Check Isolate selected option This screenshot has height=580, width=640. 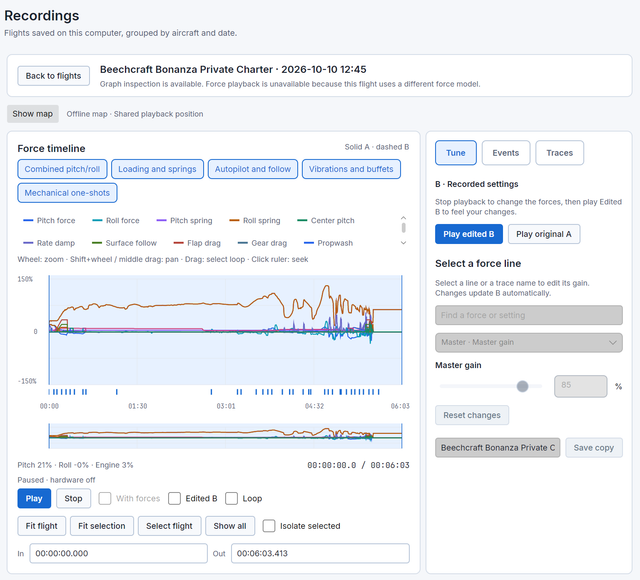pos(269,526)
